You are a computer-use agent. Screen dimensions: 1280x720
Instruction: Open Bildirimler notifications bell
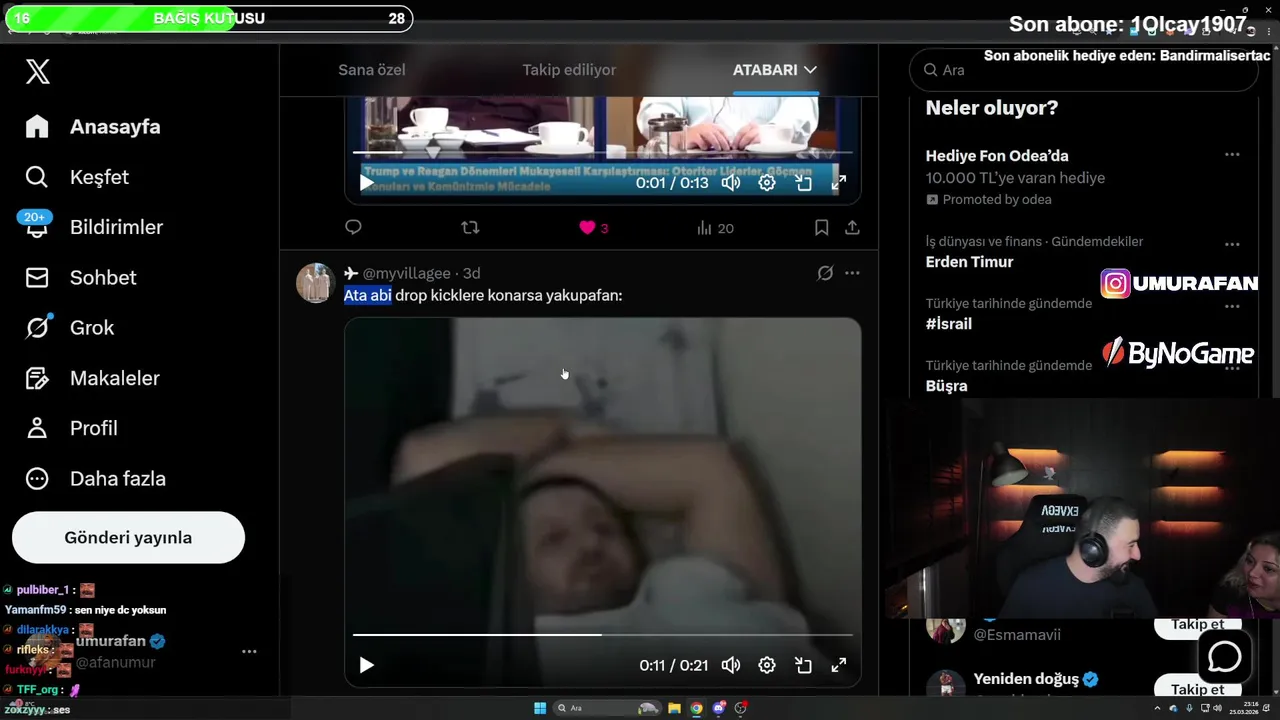37,227
